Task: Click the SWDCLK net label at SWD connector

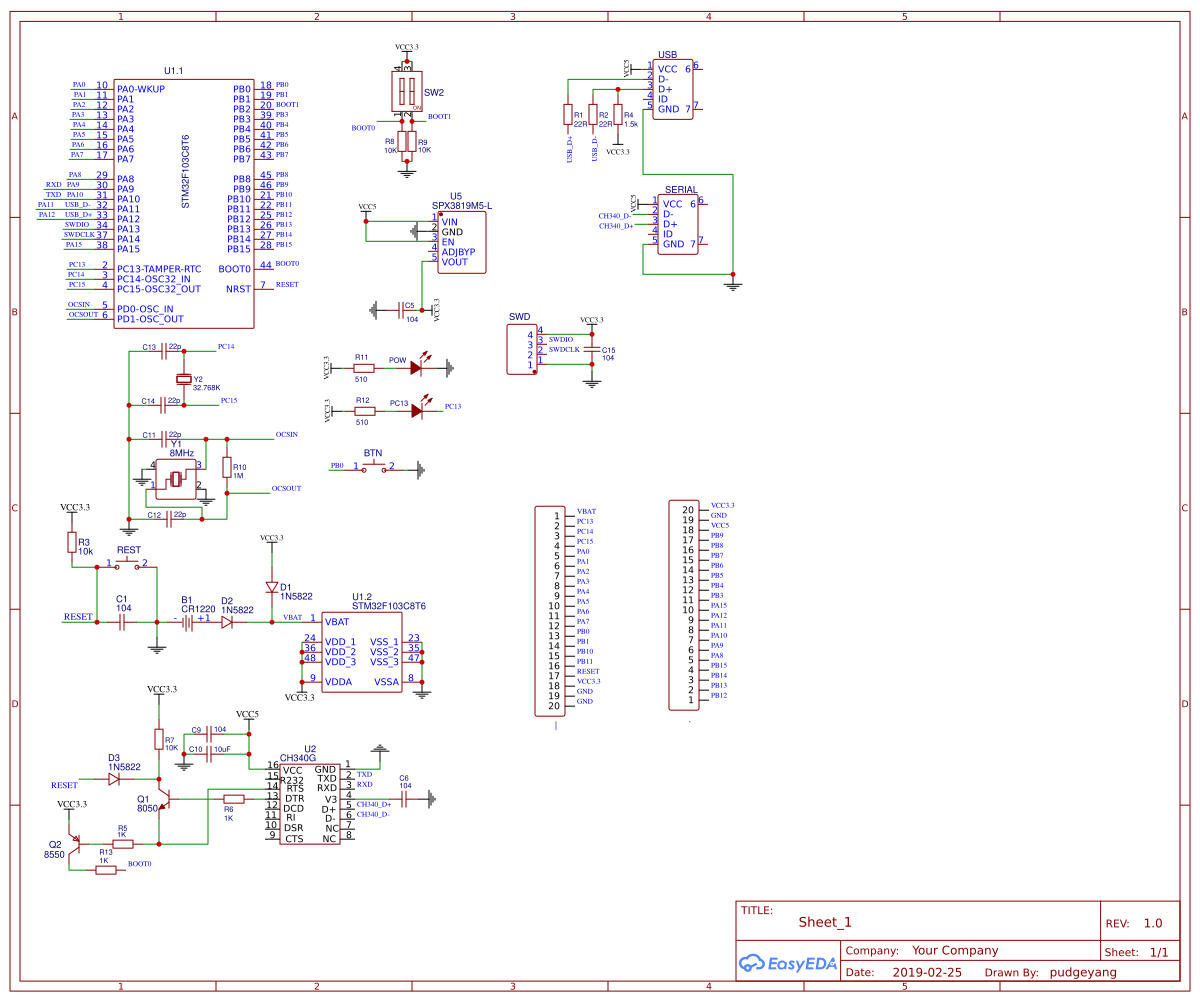Action: [564, 349]
